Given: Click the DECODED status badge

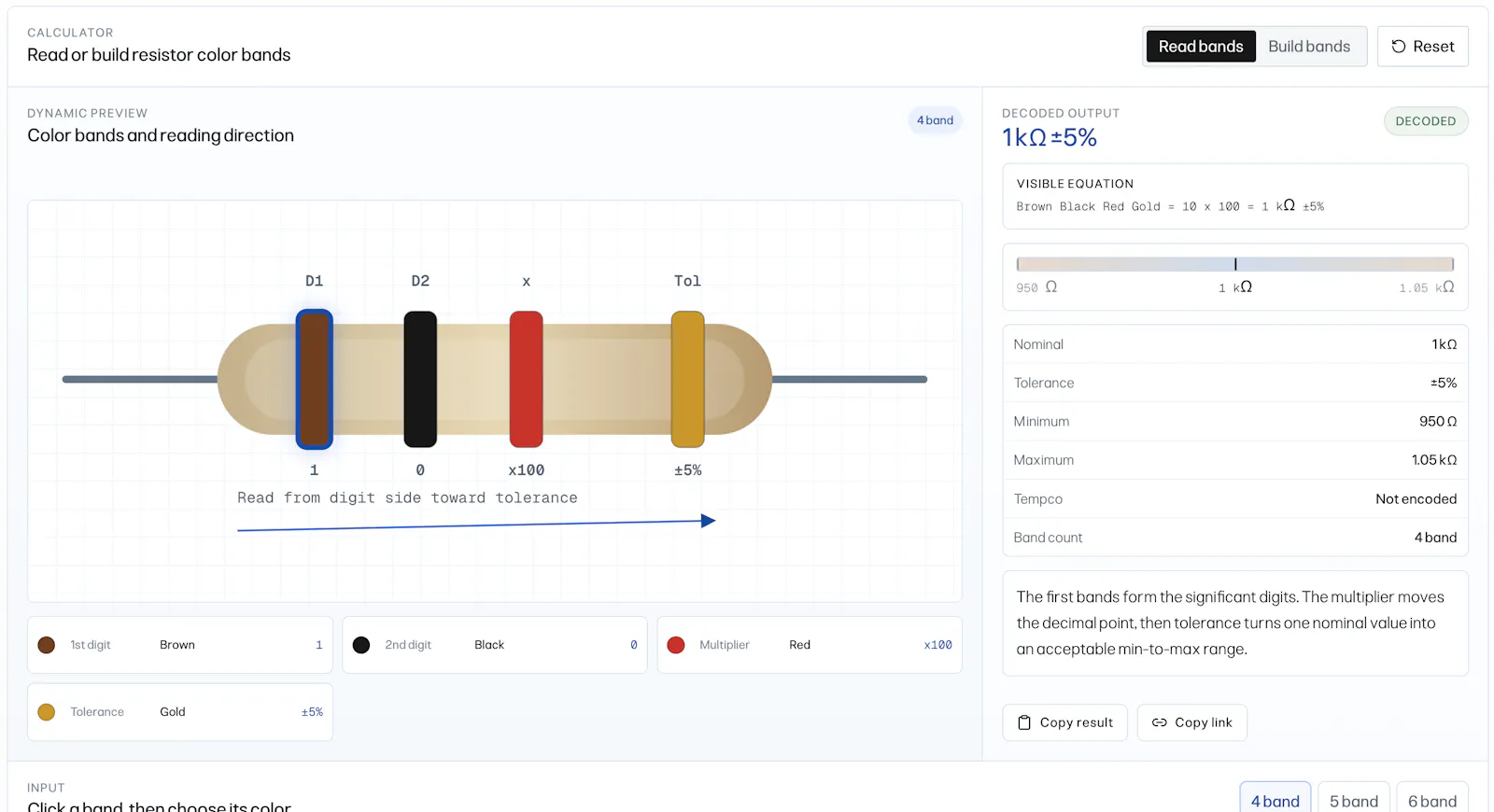Looking at the screenshot, I should [x=1426, y=121].
